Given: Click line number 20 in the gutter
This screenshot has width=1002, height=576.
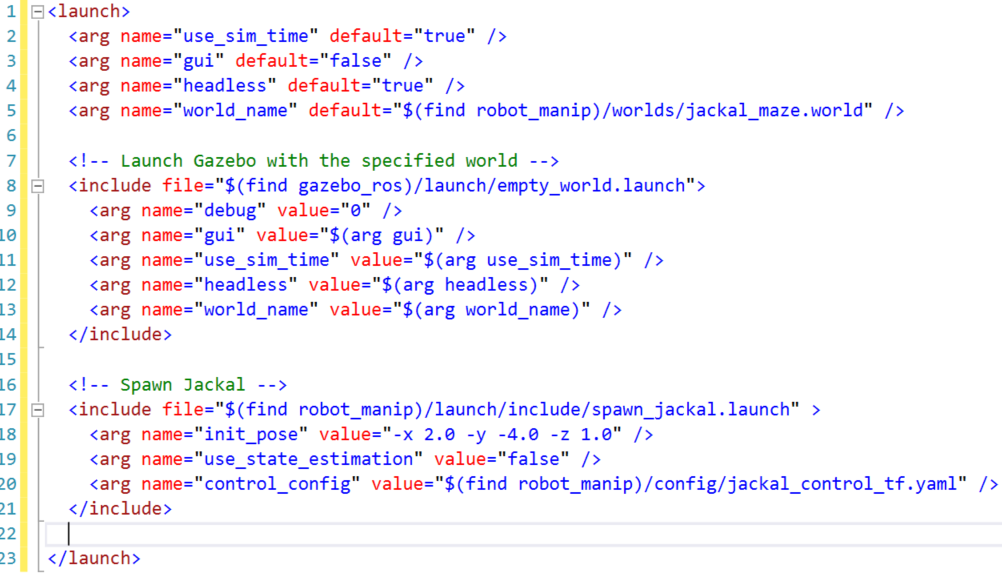Looking at the screenshot, I should point(8,484).
